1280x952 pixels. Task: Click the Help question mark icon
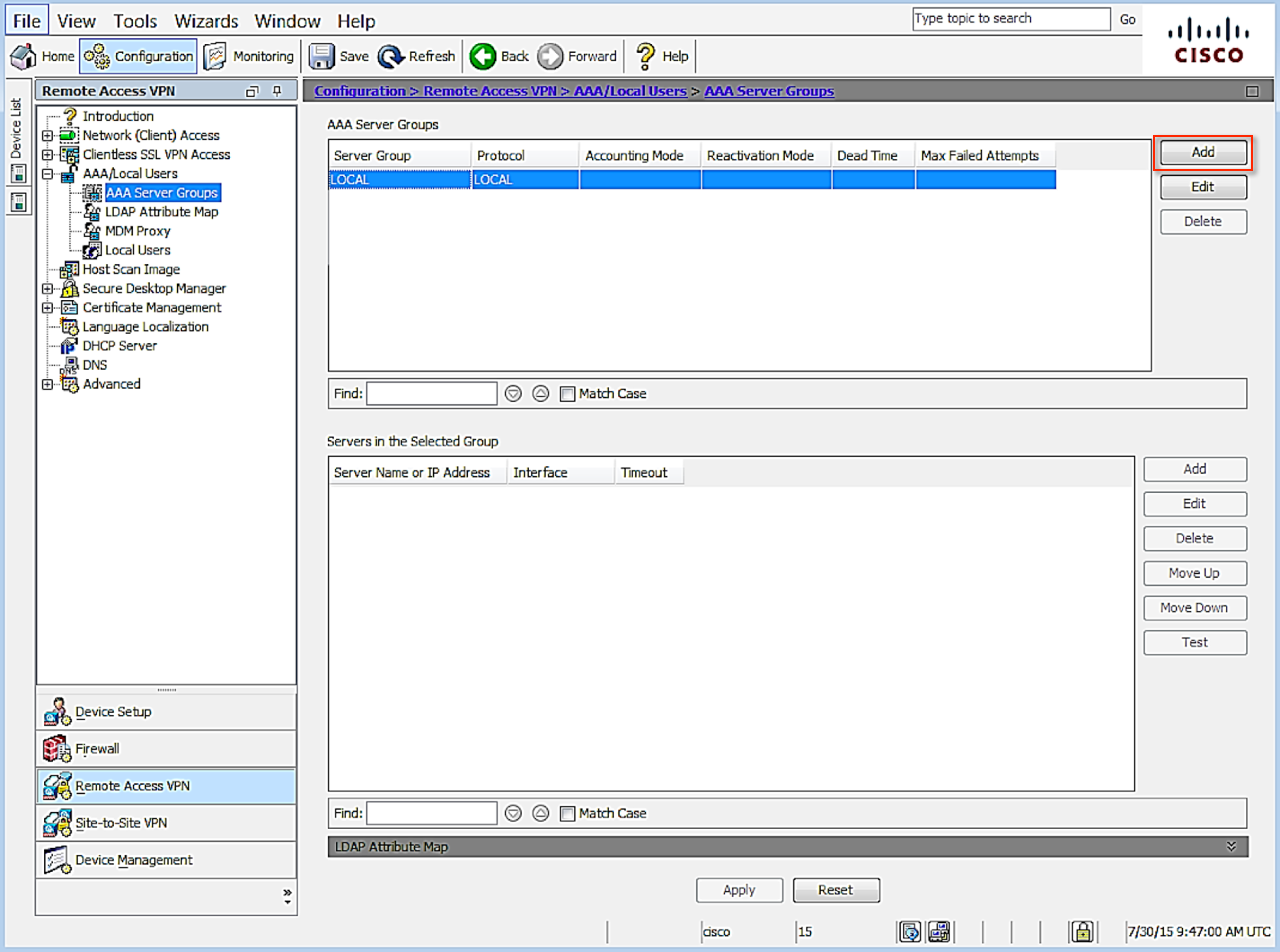pos(646,56)
